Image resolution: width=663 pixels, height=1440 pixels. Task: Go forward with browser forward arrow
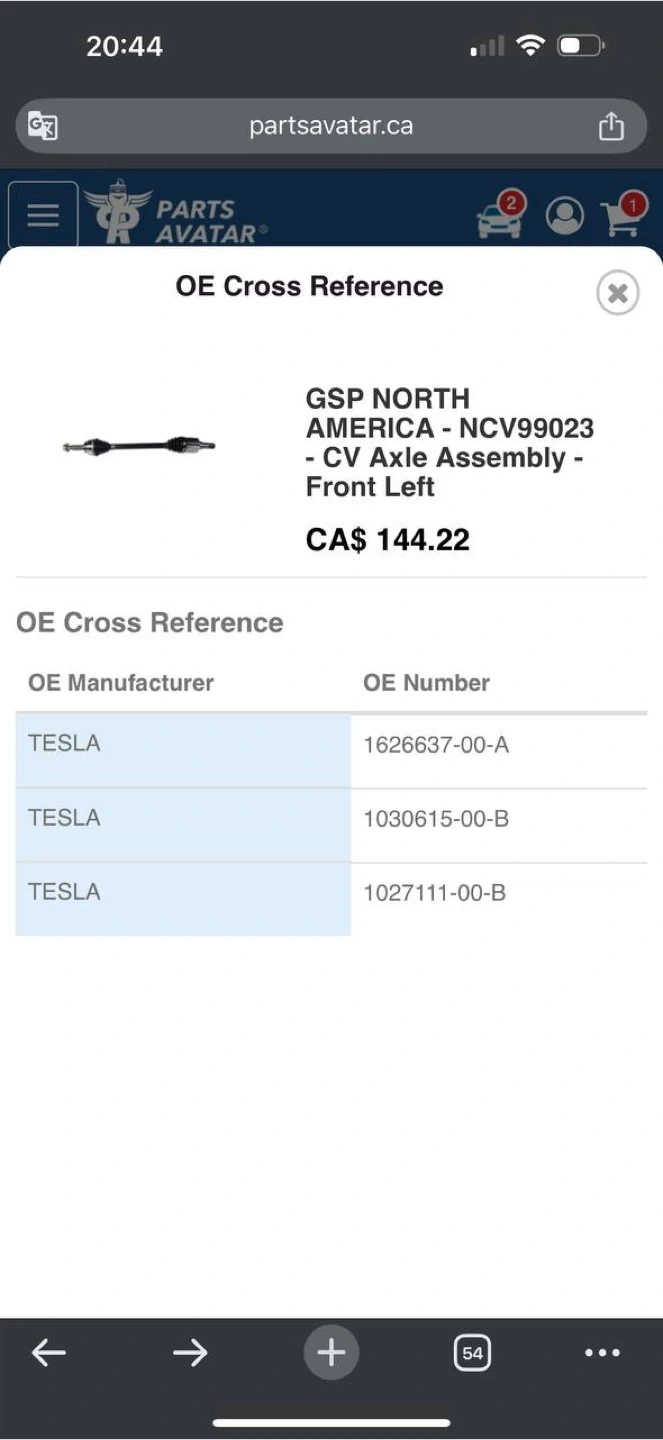click(190, 1353)
